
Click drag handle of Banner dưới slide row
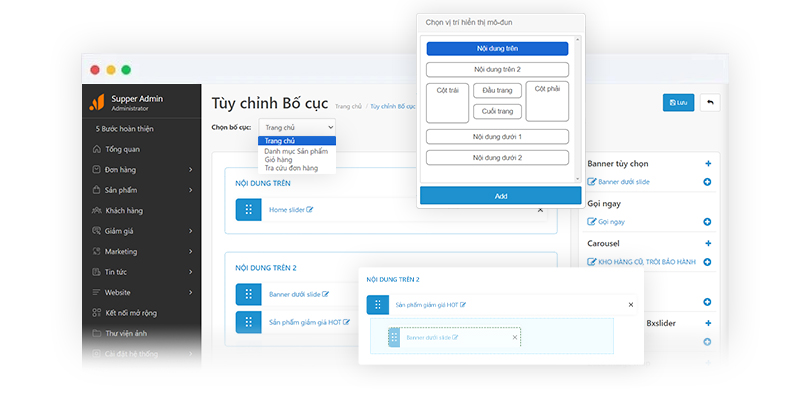click(248, 294)
